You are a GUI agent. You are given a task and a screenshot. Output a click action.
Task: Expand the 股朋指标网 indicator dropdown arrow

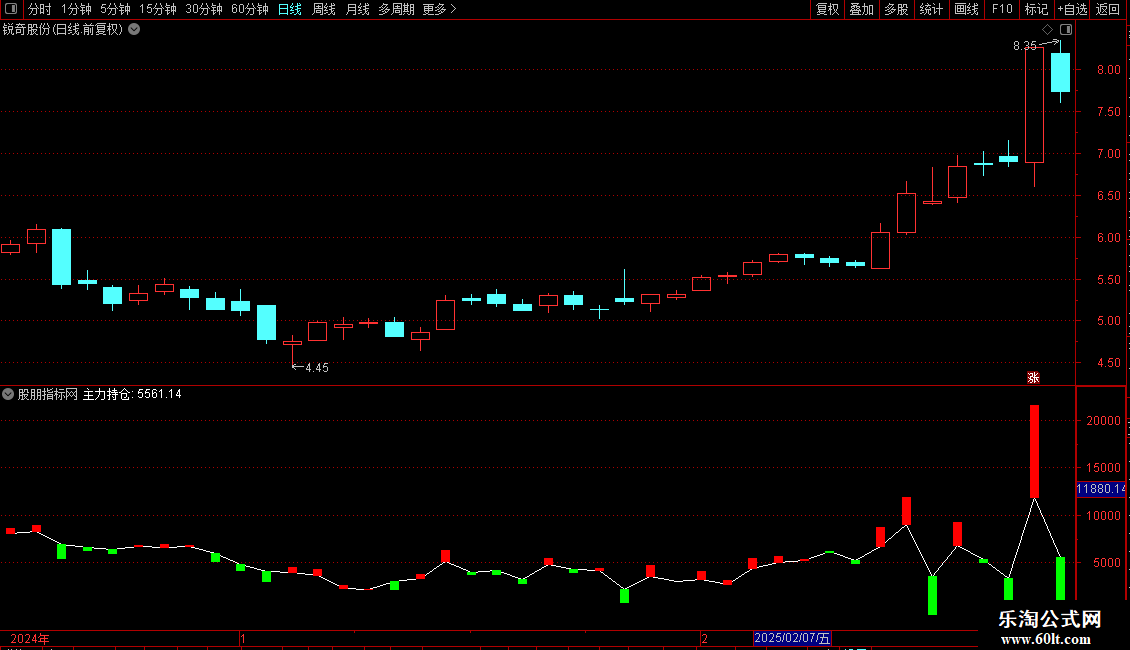point(8,394)
